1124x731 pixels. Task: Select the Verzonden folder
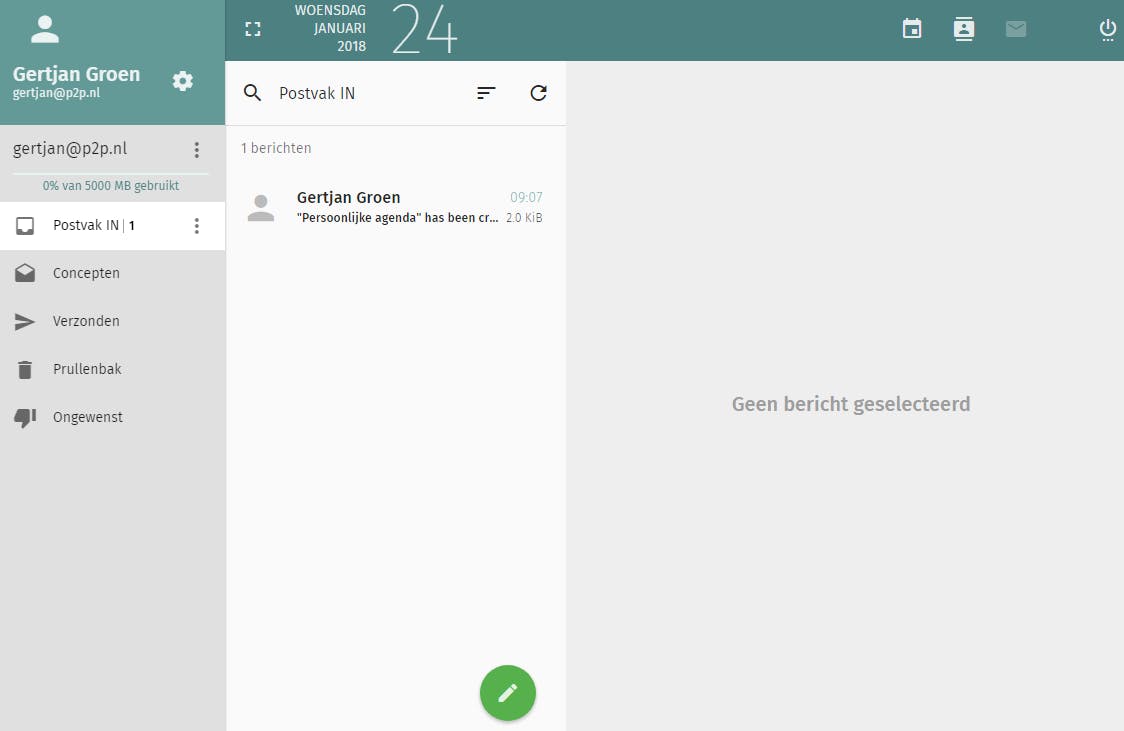[x=85, y=321]
